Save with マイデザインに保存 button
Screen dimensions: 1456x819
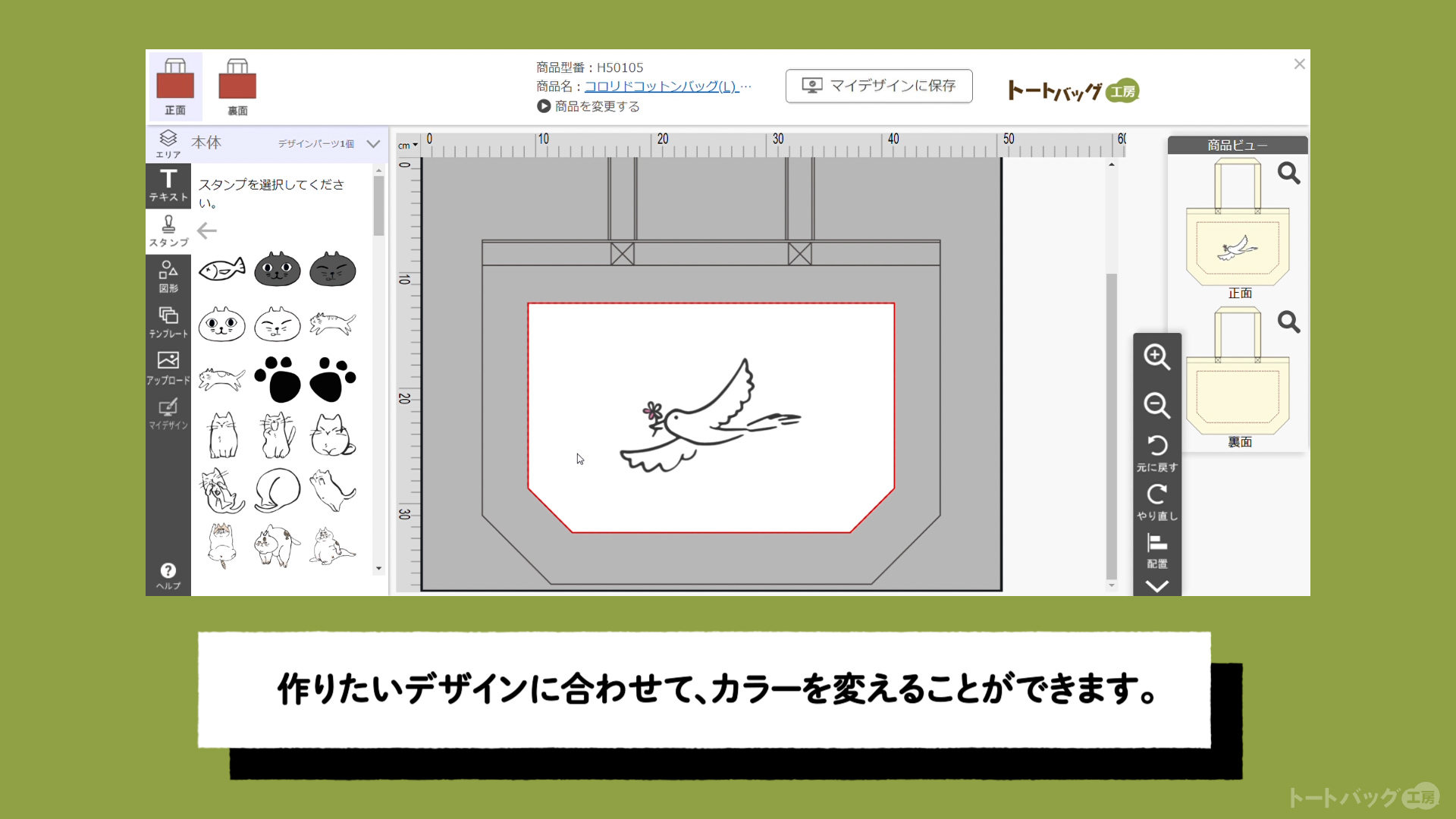tap(879, 86)
